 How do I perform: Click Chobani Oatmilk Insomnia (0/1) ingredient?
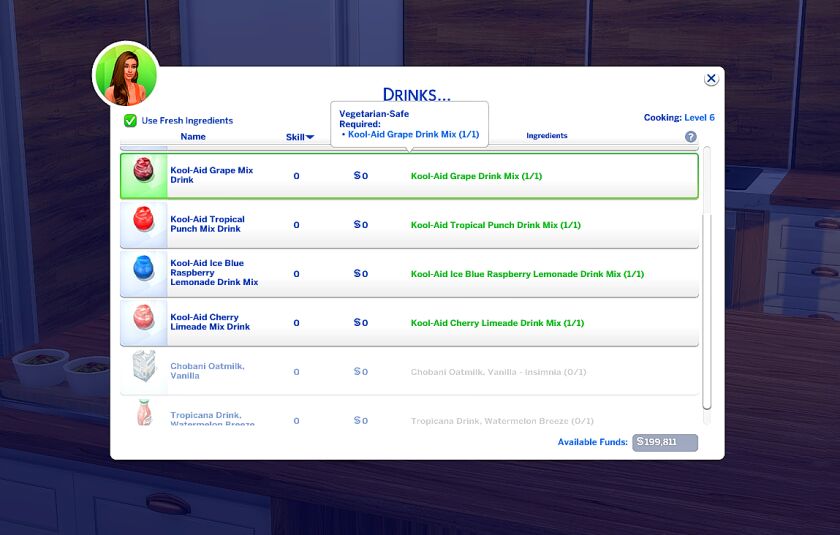click(498, 372)
